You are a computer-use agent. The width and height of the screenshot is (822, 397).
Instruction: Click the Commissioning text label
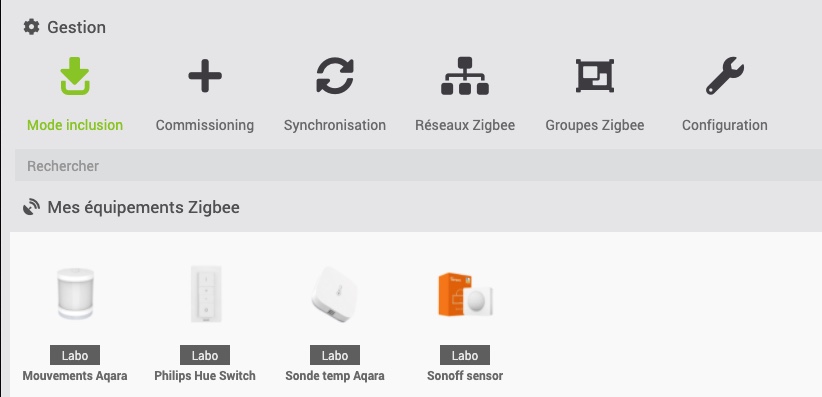pos(205,125)
